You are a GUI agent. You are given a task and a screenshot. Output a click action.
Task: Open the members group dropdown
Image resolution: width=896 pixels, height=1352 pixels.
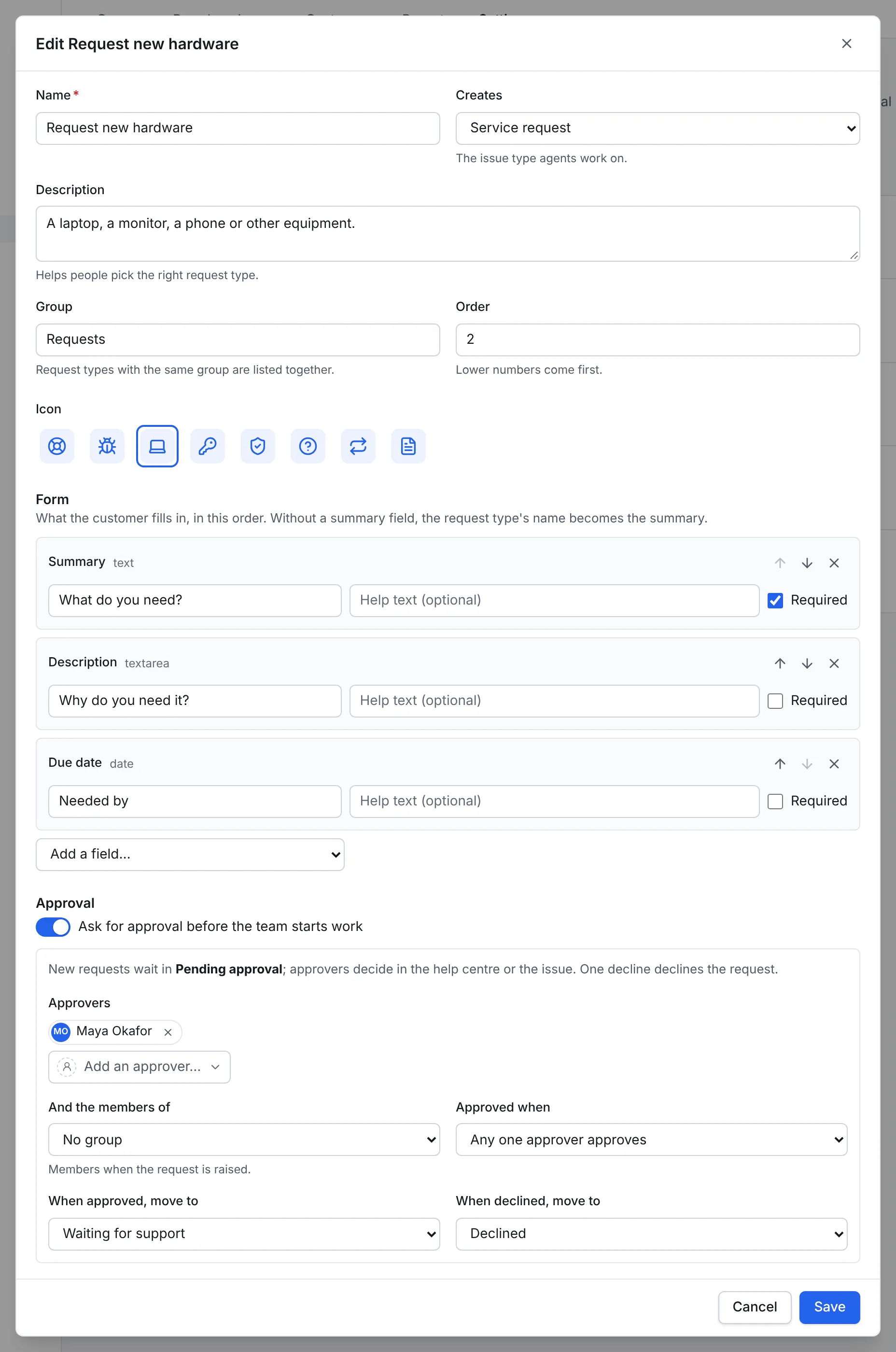click(x=244, y=1140)
